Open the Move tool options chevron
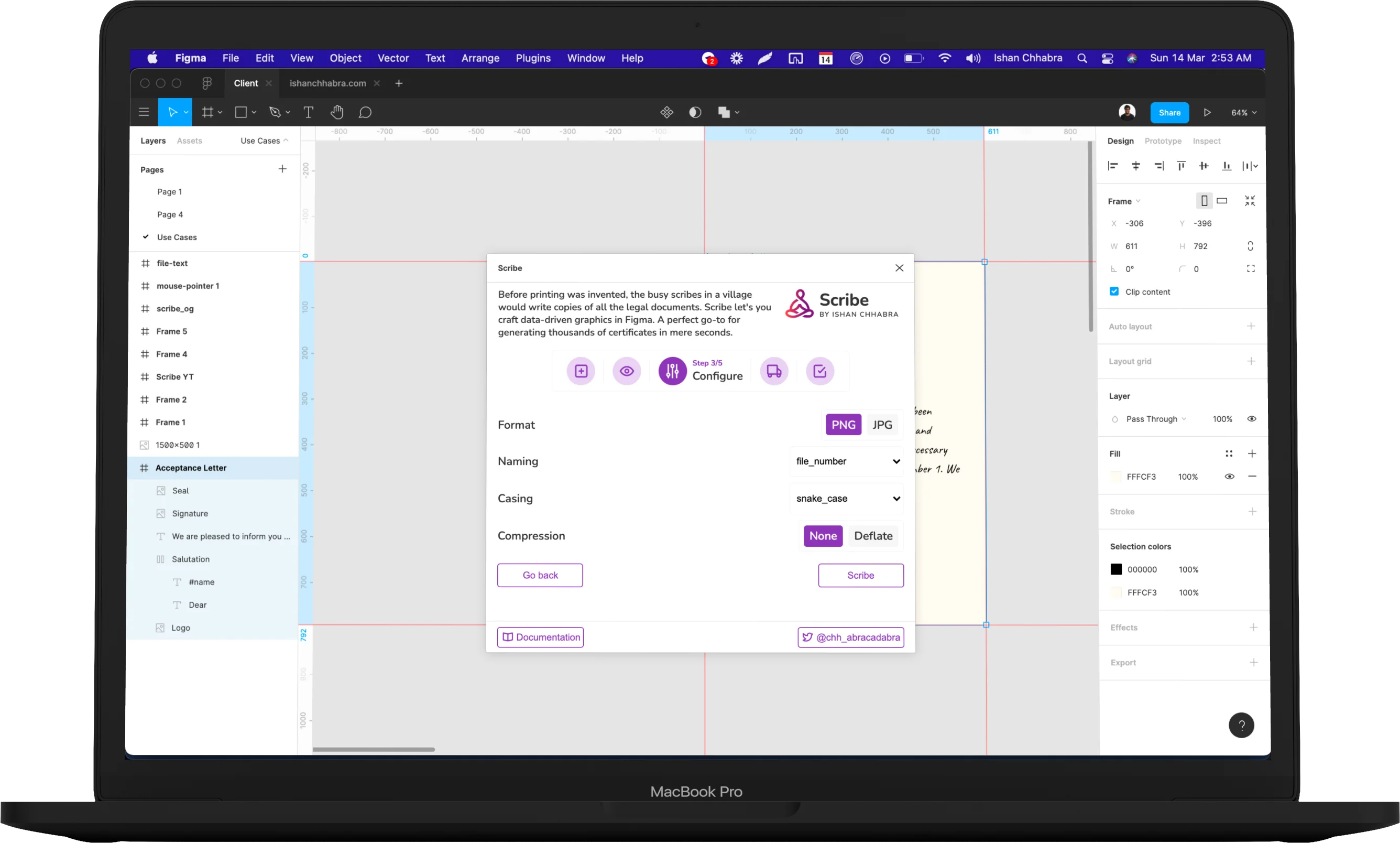This screenshot has height=843, width=1400. coord(185,113)
